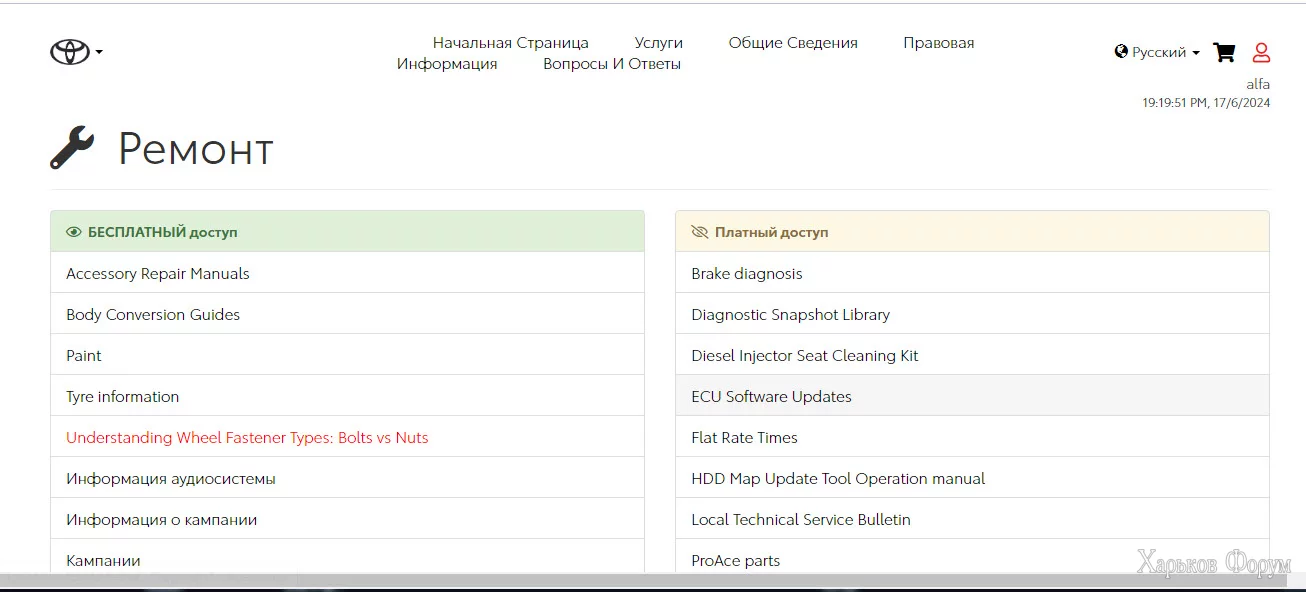The width and height of the screenshot is (1306, 592).
Task: Select Общие Сведения in navigation
Action: pos(793,43)
